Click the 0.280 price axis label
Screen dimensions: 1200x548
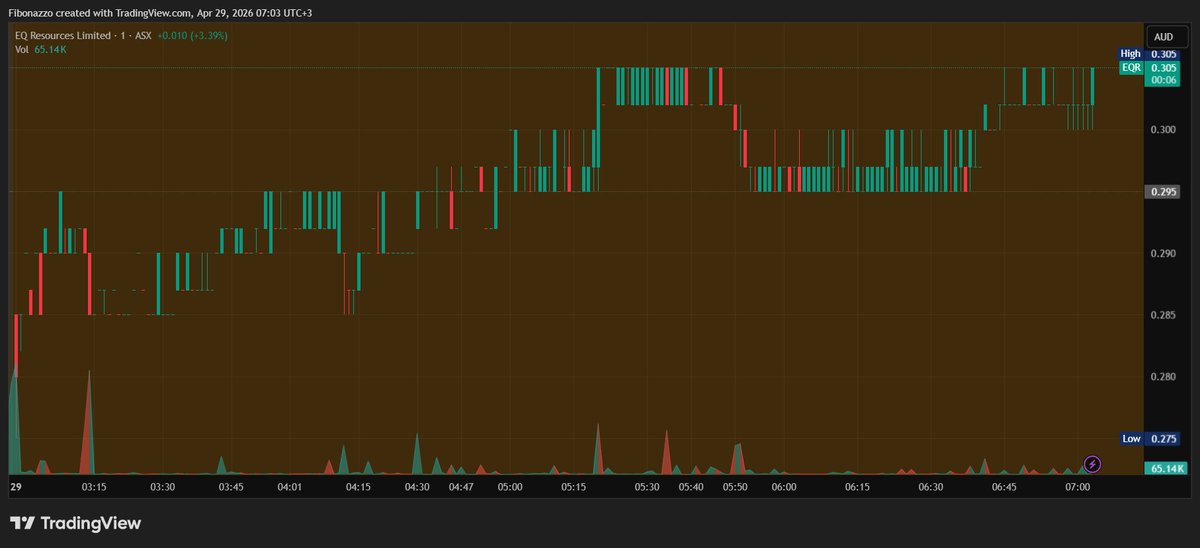(1163, 377)
